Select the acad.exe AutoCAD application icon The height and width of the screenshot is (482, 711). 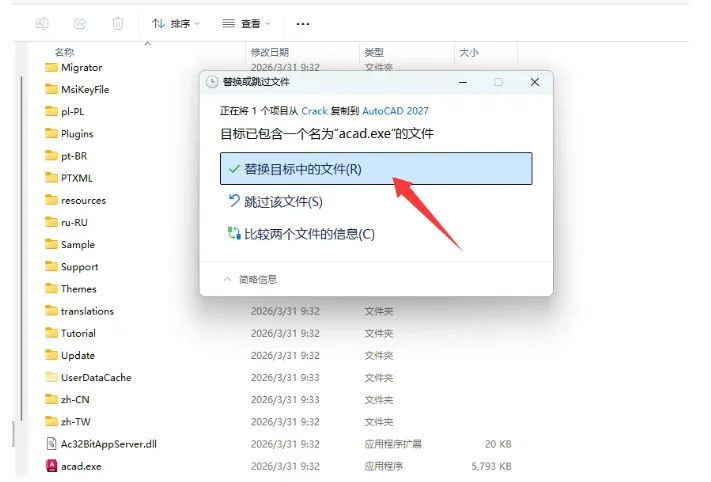[51, 466]
